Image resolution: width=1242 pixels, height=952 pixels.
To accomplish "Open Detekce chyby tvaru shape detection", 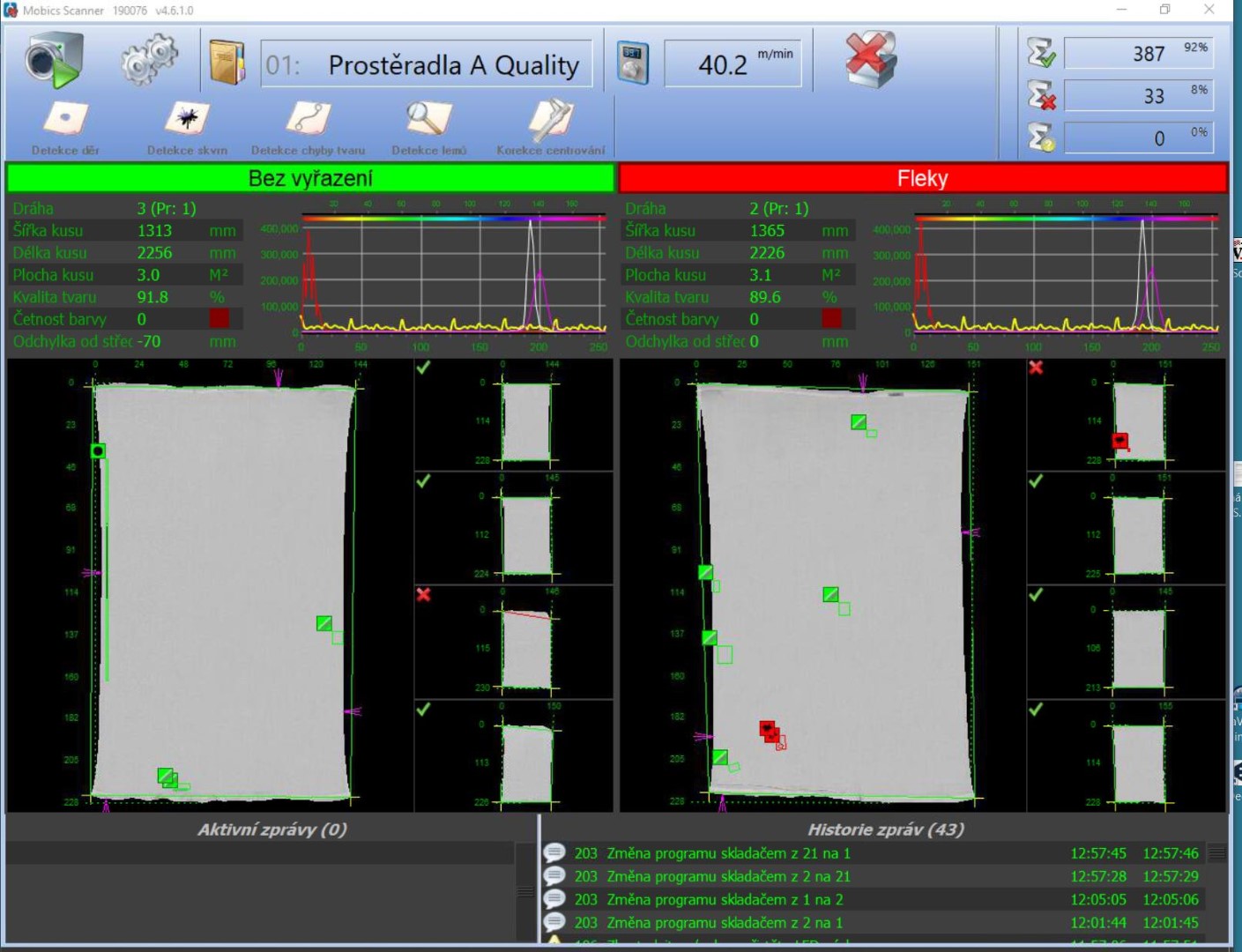I will pyautogui.click(x=308, y=129).
